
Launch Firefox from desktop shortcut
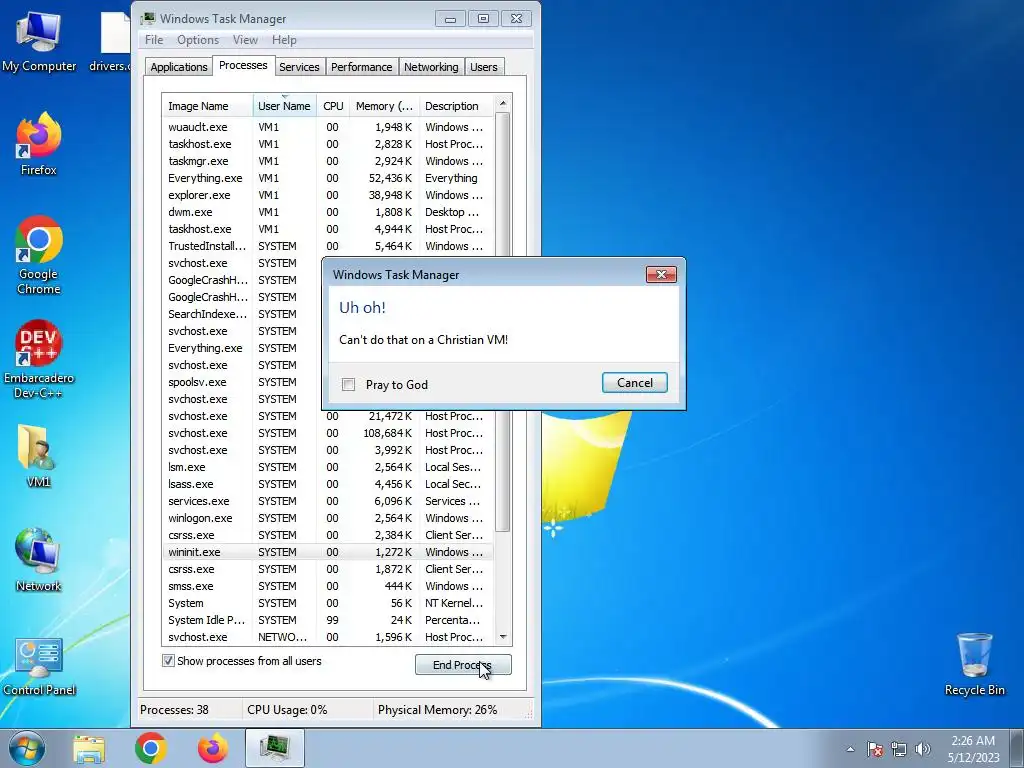pos(39,144)
